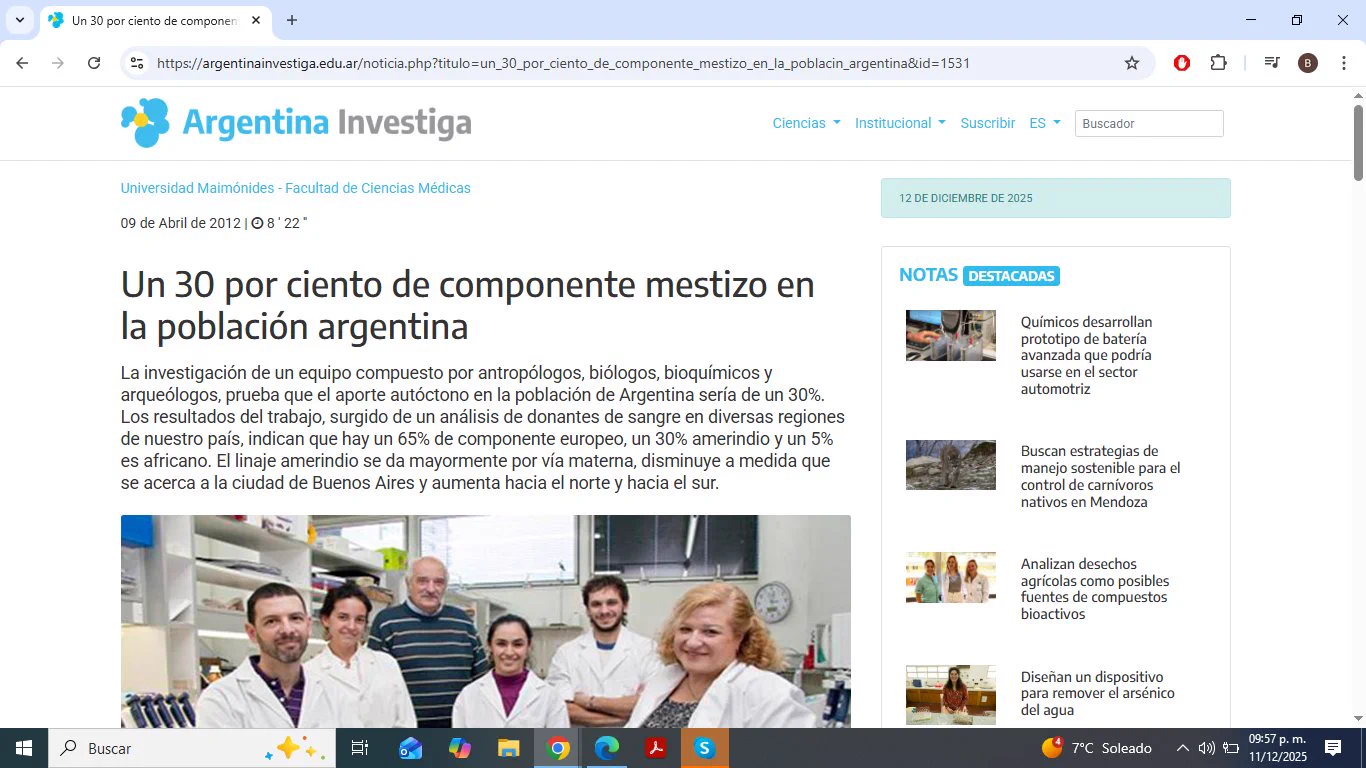Open Task View in the taskbar

click(360, 748)
